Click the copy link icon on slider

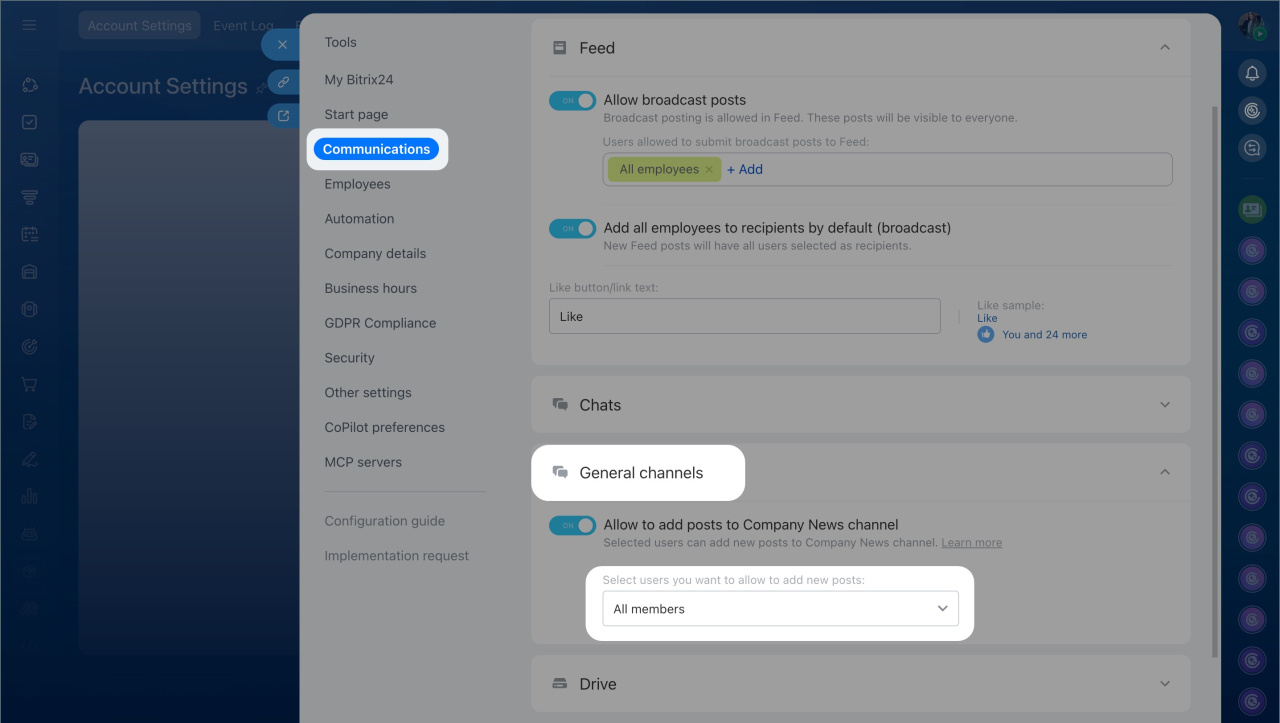284,82
